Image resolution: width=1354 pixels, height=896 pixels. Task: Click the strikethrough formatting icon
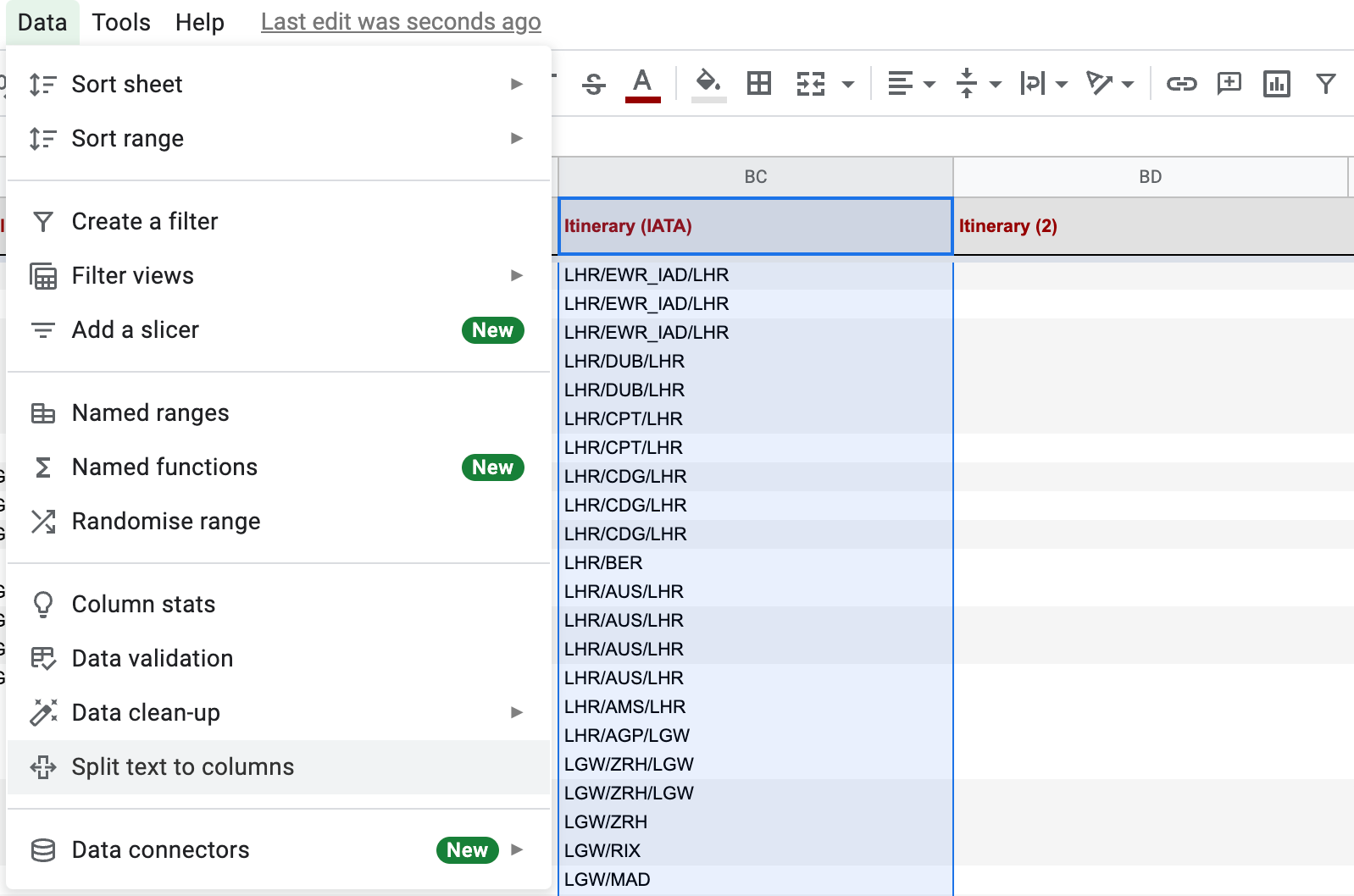(x=594, y=84)
